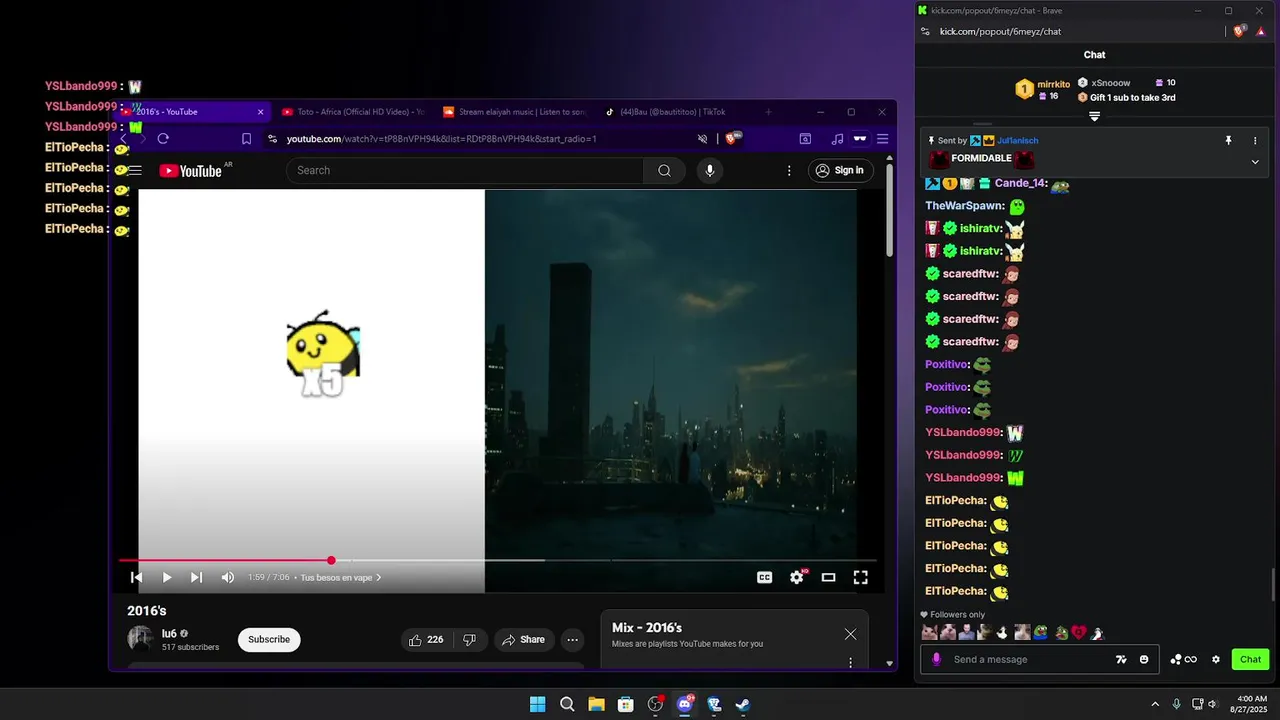Launch Steam from the taskbar
Screen dimensions: 1280x720
(x=743, y=704)
